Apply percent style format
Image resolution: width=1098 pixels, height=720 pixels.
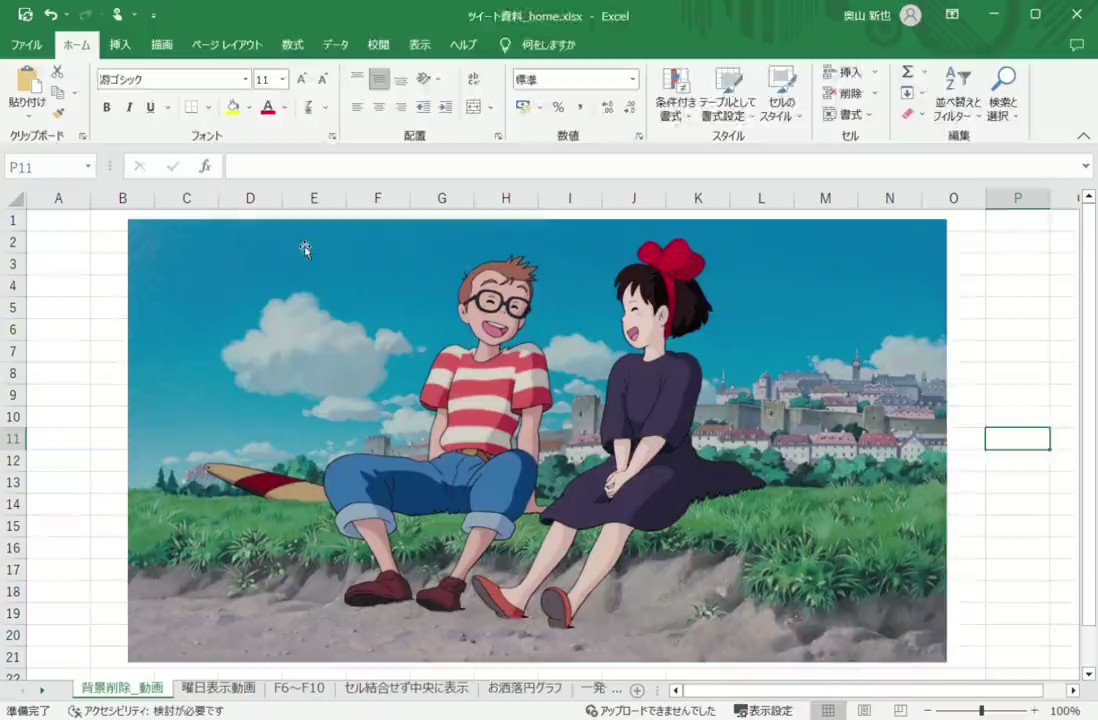558,107
